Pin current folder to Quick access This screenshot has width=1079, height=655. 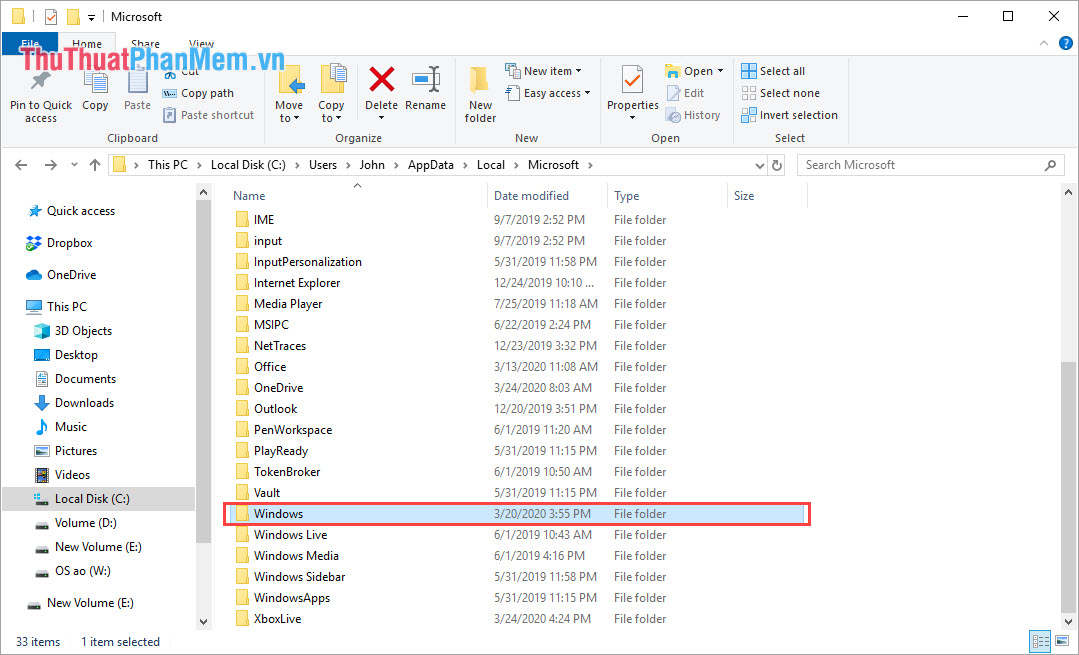tap(40, 93)
